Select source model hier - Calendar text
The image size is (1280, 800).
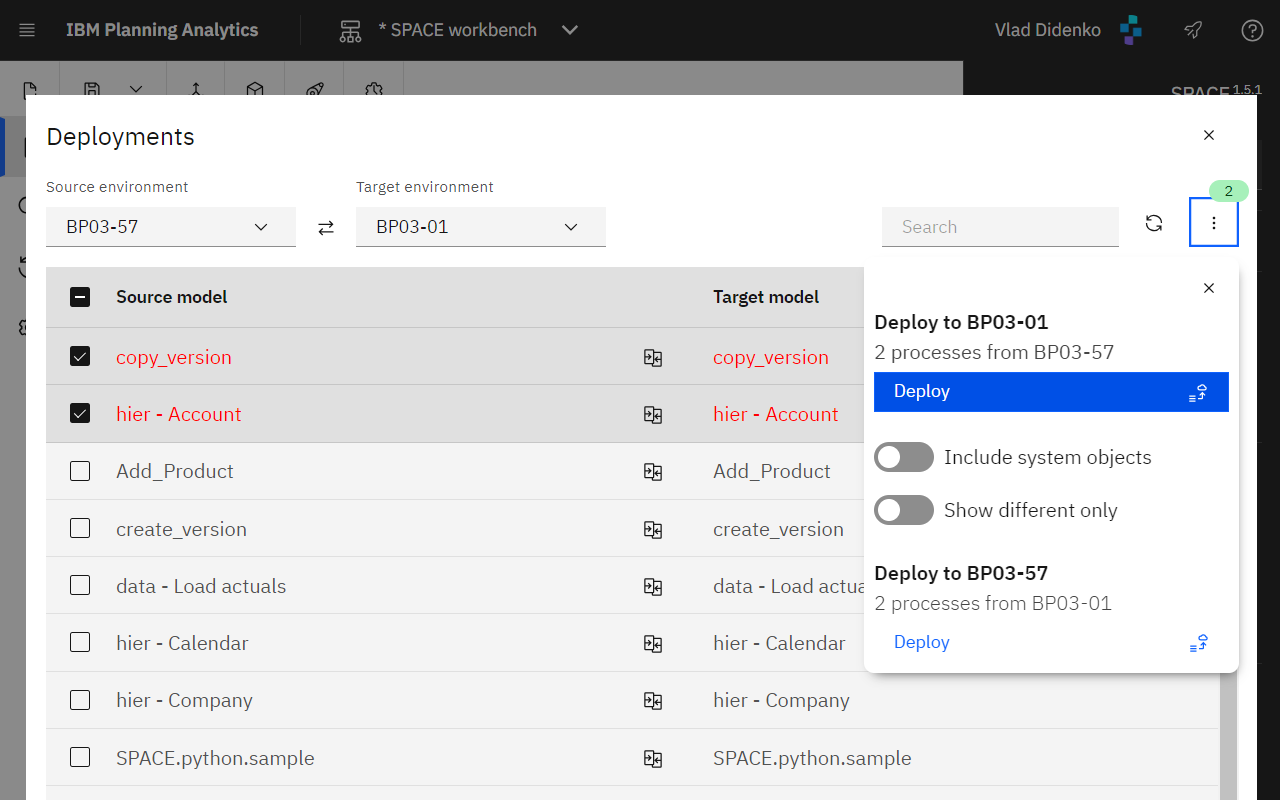[182, 643]
